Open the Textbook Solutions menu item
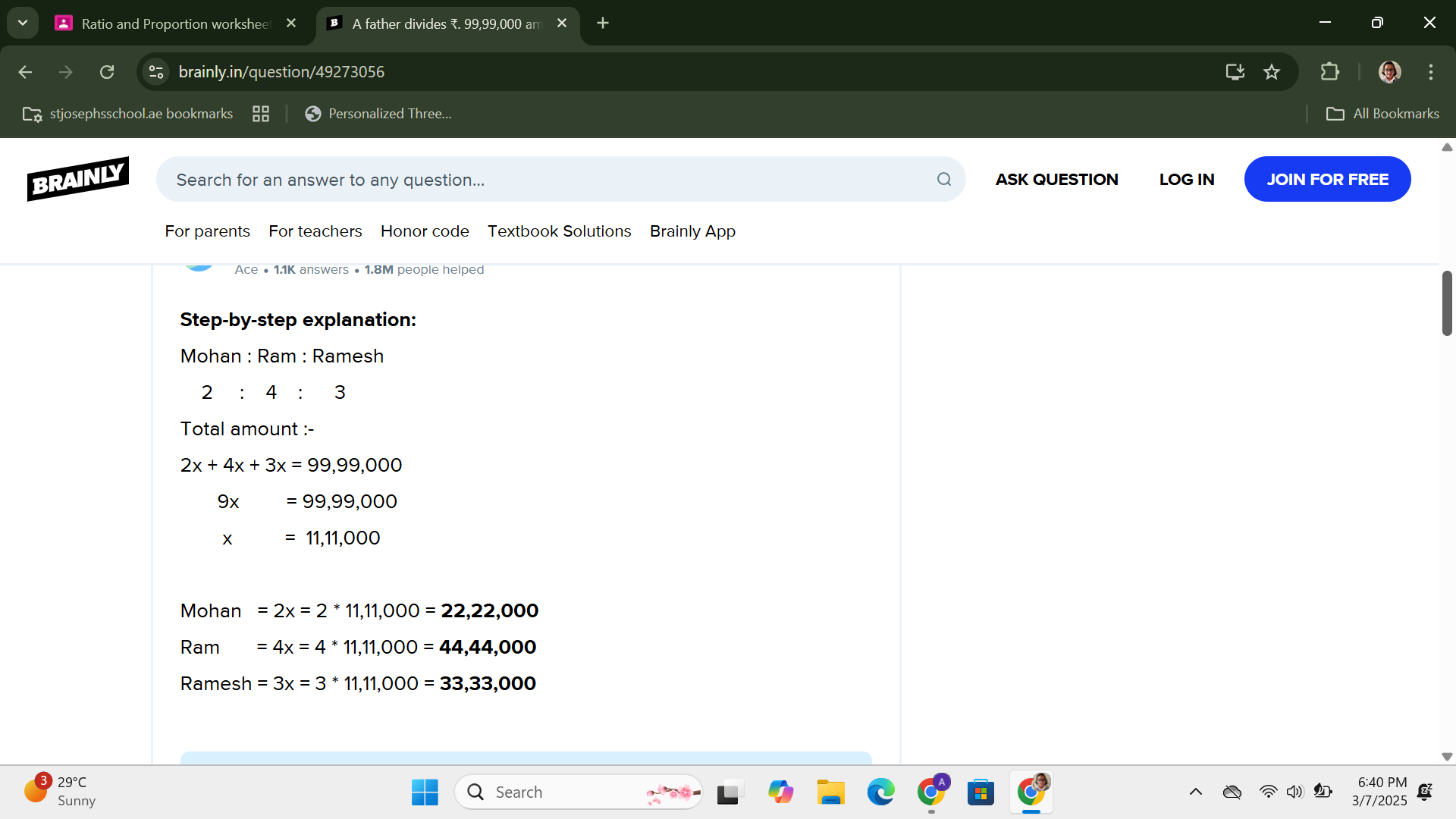Viewport: 1456px width, 819px height. (x=559, y=231)
